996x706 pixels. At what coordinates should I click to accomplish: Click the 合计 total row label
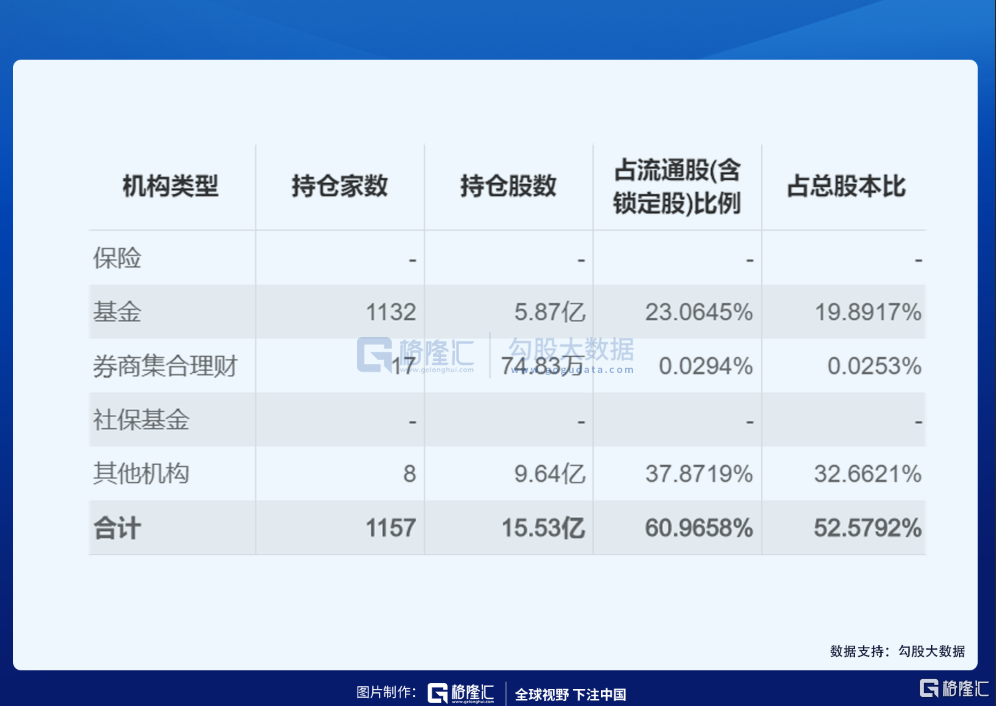pyautogui.click(x=117, y=528)
